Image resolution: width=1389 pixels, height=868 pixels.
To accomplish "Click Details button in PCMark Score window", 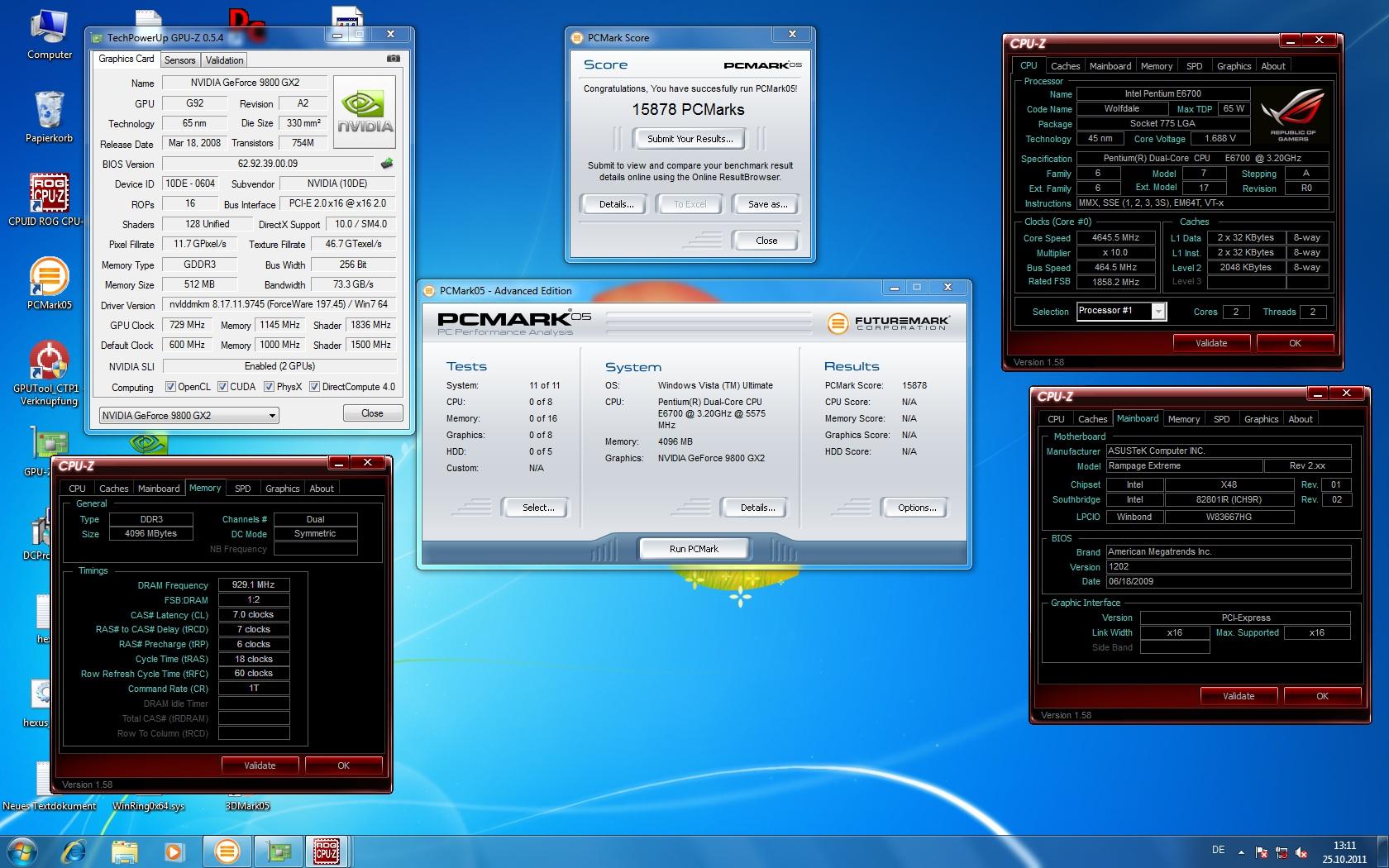I will 616,204.
